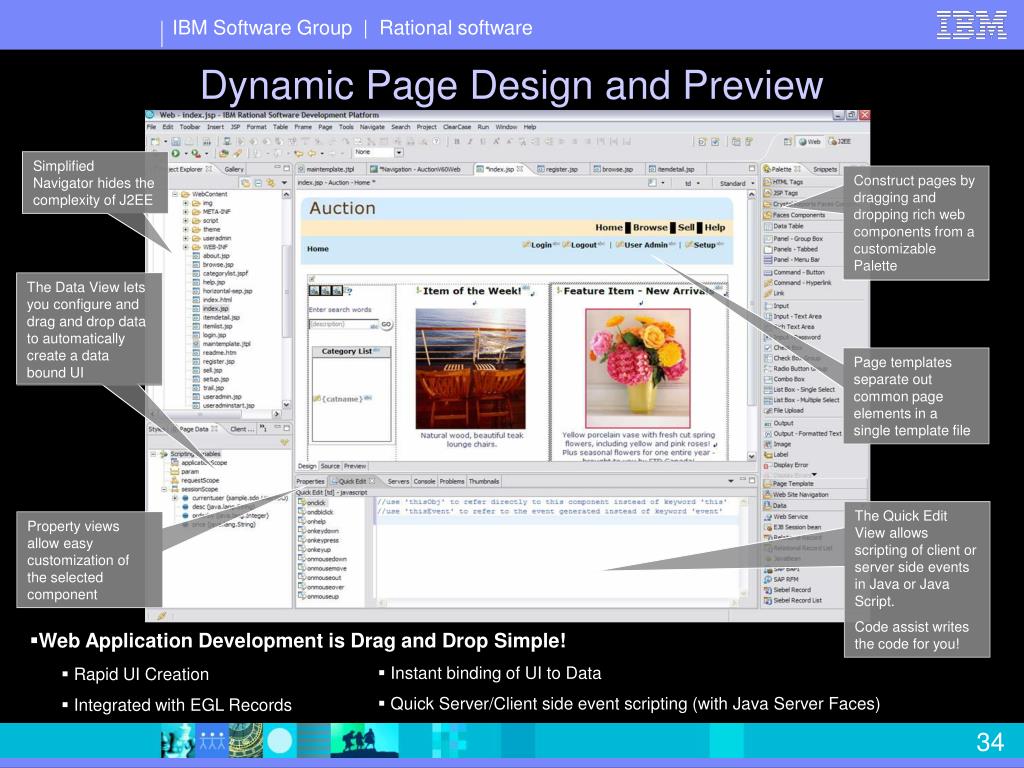Select Panel - Menu Bar palette component
This screenshot has width=1024, height=768.
(792, 260)
